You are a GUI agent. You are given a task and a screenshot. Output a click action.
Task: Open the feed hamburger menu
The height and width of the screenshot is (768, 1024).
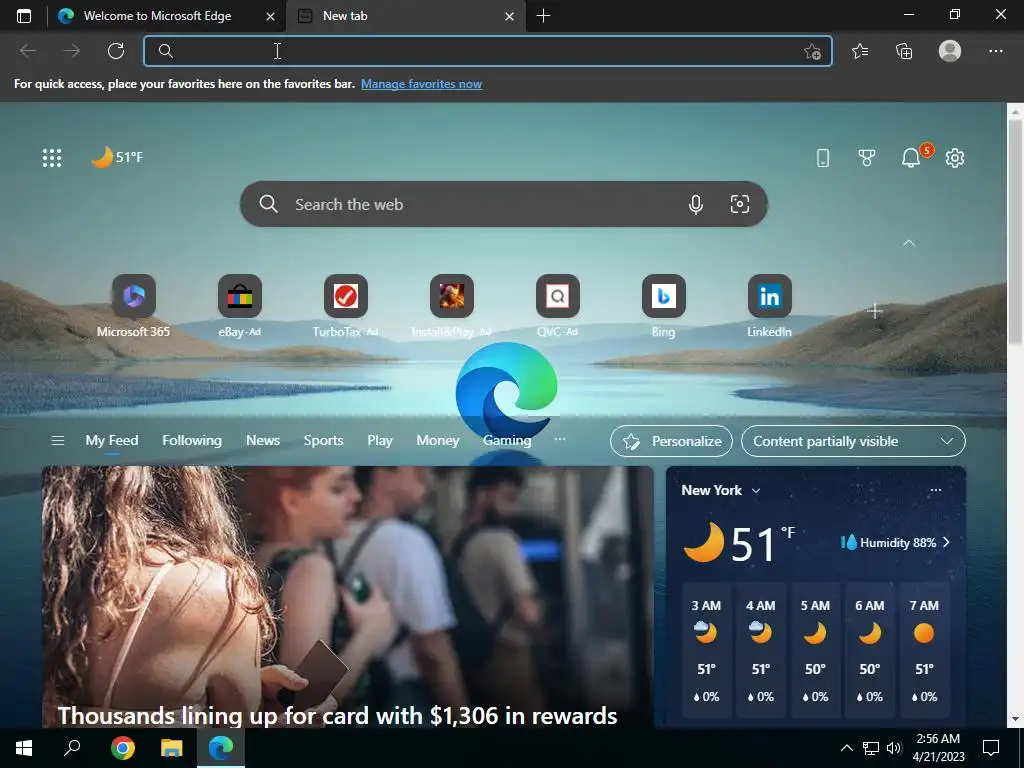(x=57, y=441)
